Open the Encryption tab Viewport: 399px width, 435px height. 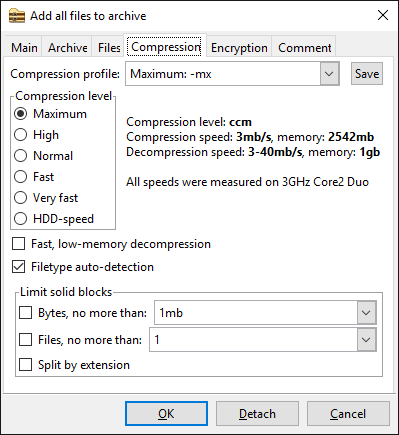[x=239, y=48]
